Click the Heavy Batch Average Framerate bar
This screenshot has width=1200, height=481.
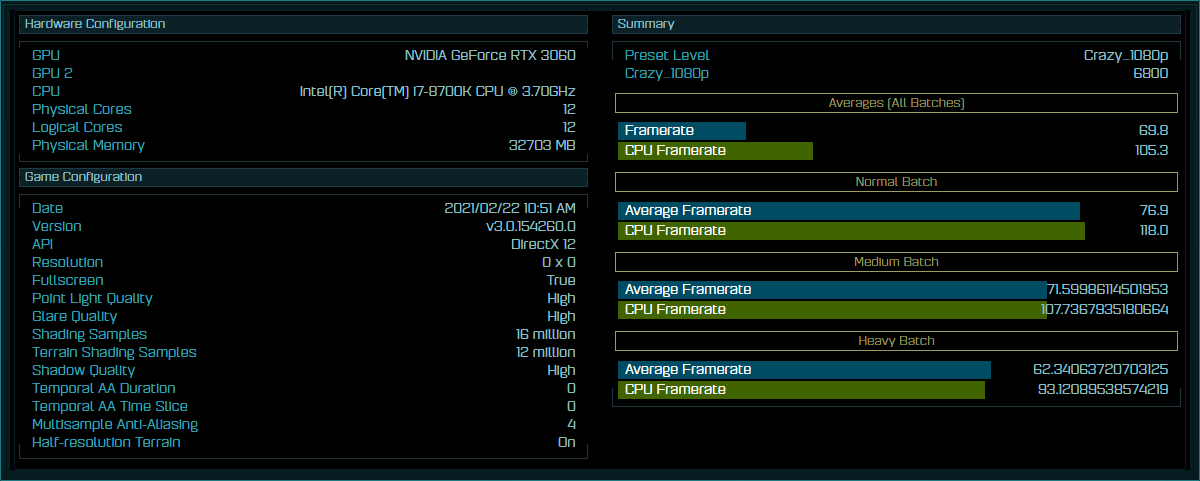(804, 370)
